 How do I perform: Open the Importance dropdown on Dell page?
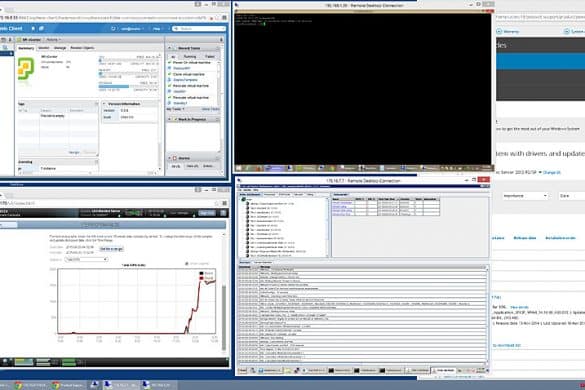point(525,196)
